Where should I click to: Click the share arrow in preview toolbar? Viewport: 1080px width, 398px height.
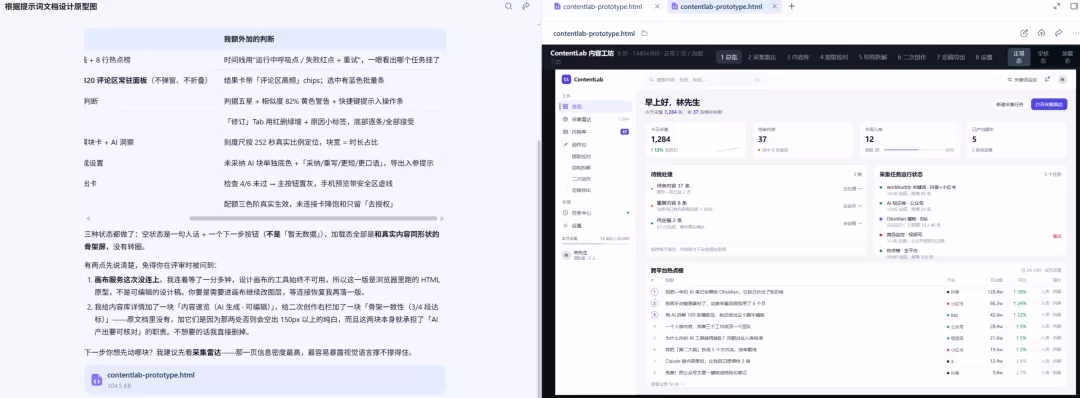1059,33
